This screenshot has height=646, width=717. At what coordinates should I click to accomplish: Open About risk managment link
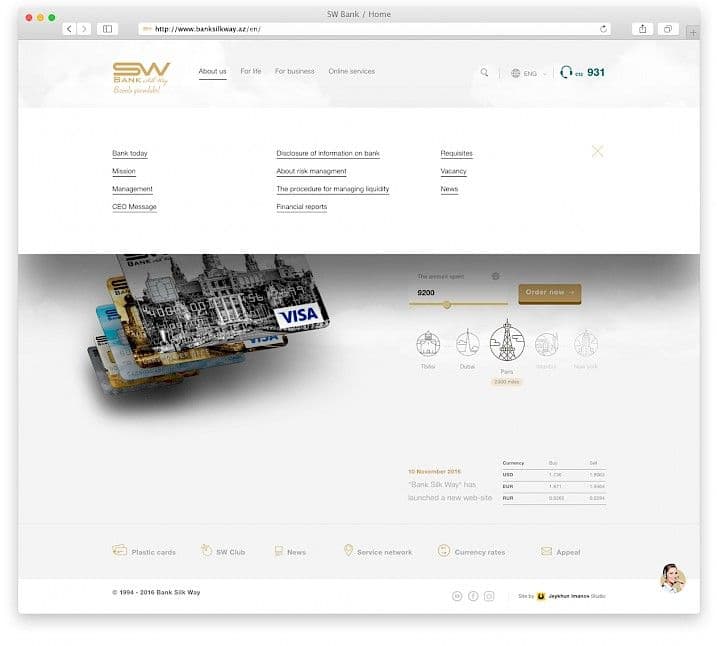(311, 171)
